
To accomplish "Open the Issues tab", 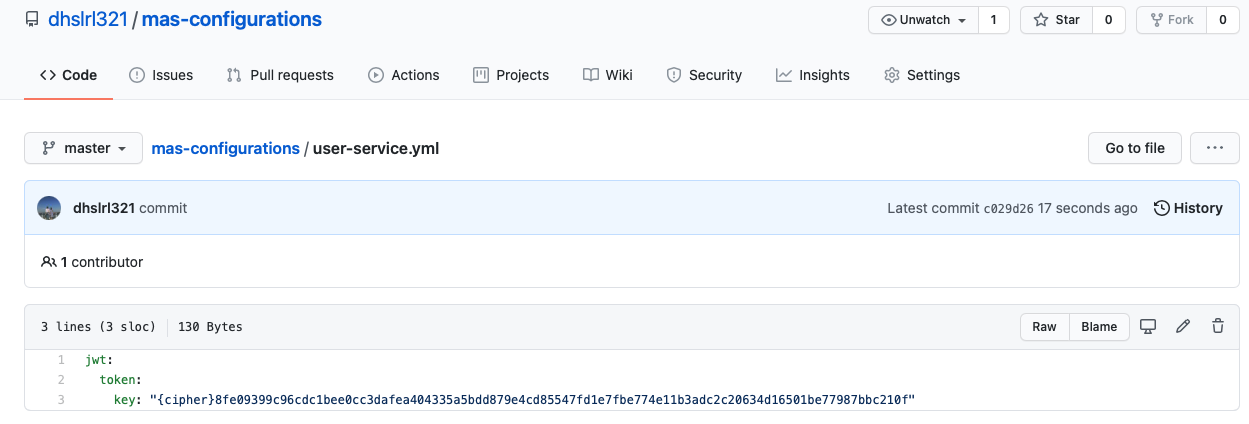I will pos(161,75).
